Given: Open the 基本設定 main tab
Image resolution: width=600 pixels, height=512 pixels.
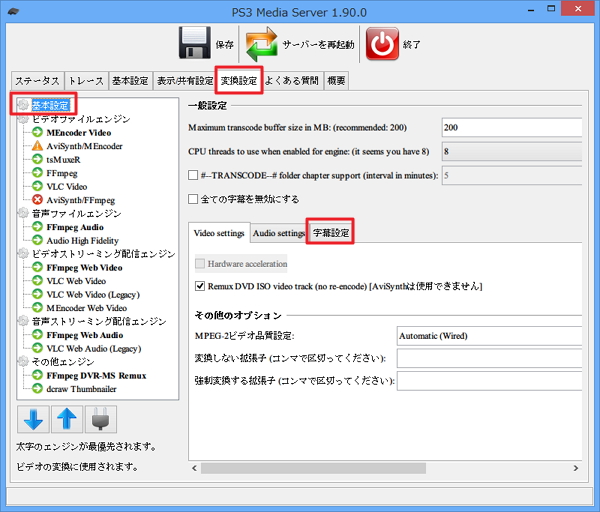Looking at the screenshot, I should point(130,81).
